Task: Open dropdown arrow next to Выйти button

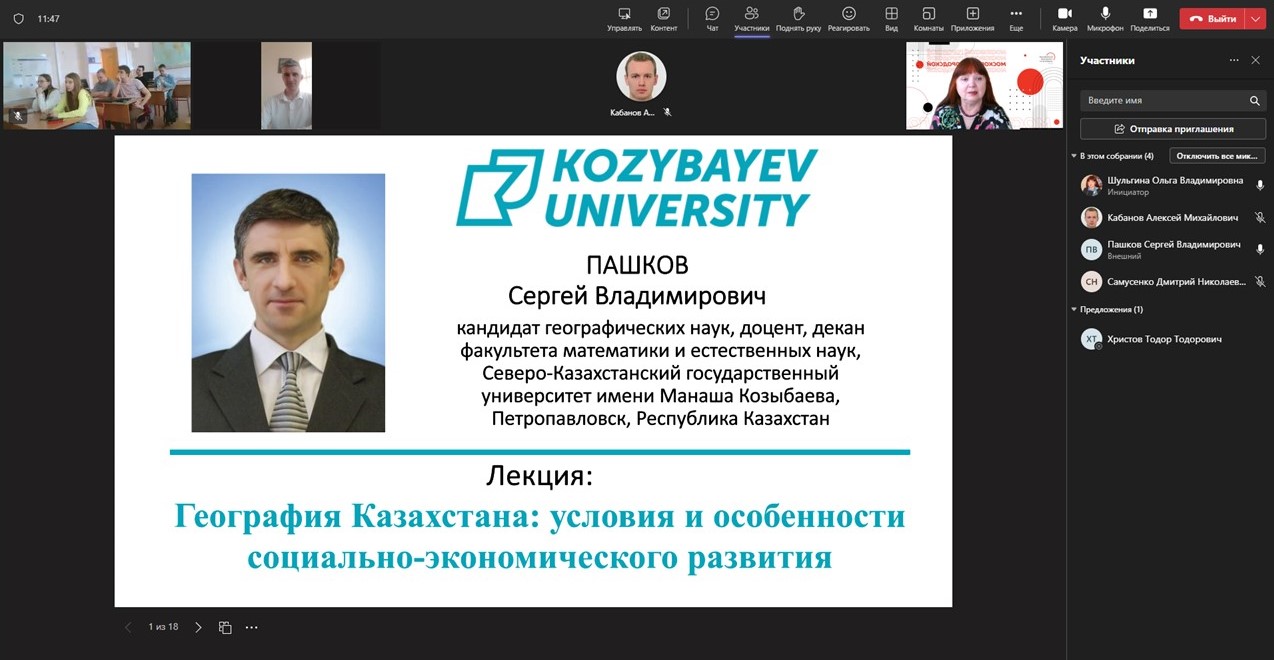Action: [x=1256, y=18]
